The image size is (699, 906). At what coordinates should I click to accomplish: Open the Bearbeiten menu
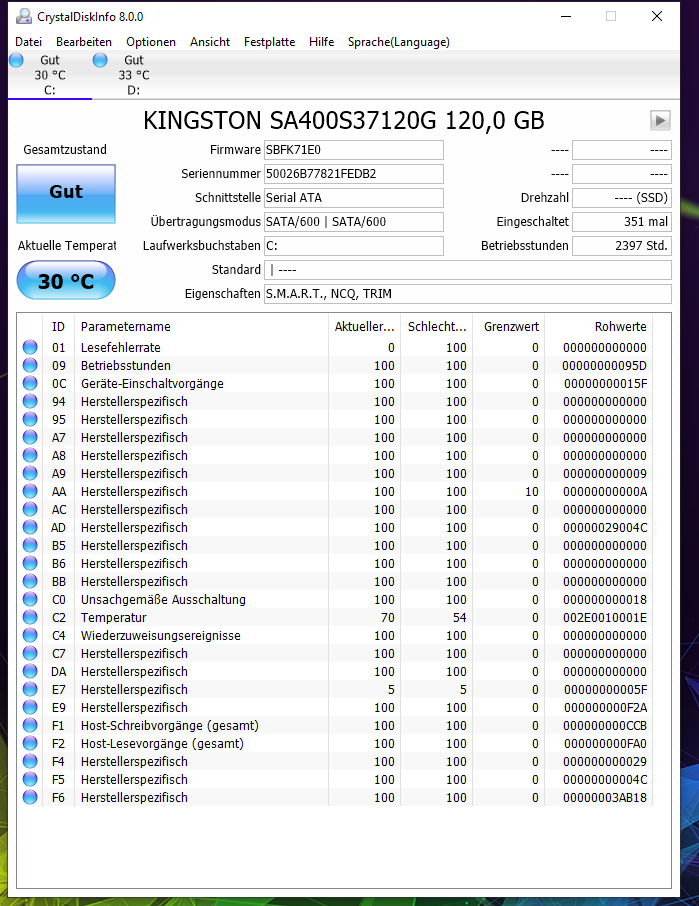[x=84, y=42]
